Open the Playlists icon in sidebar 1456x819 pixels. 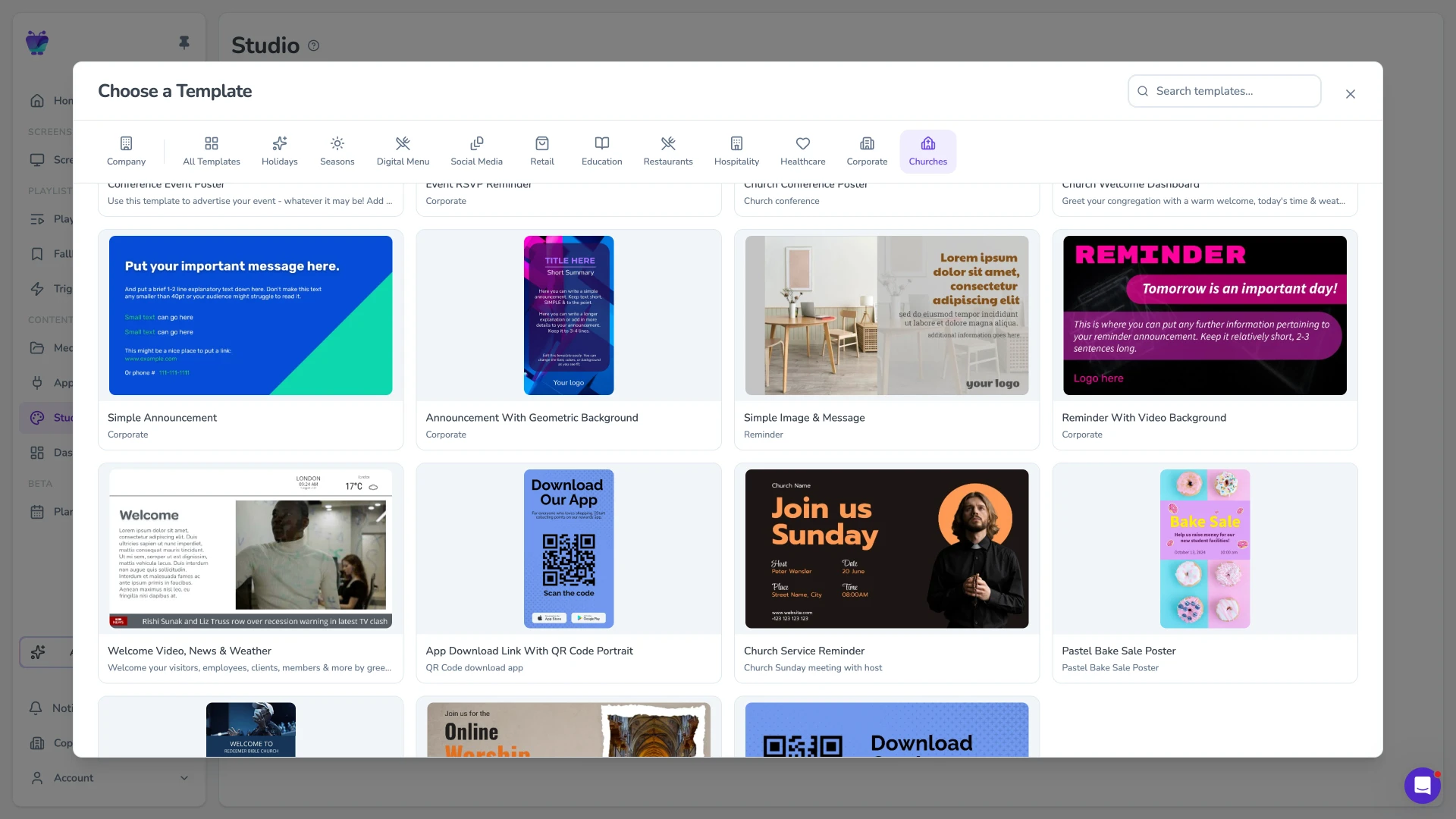[37, 219]
